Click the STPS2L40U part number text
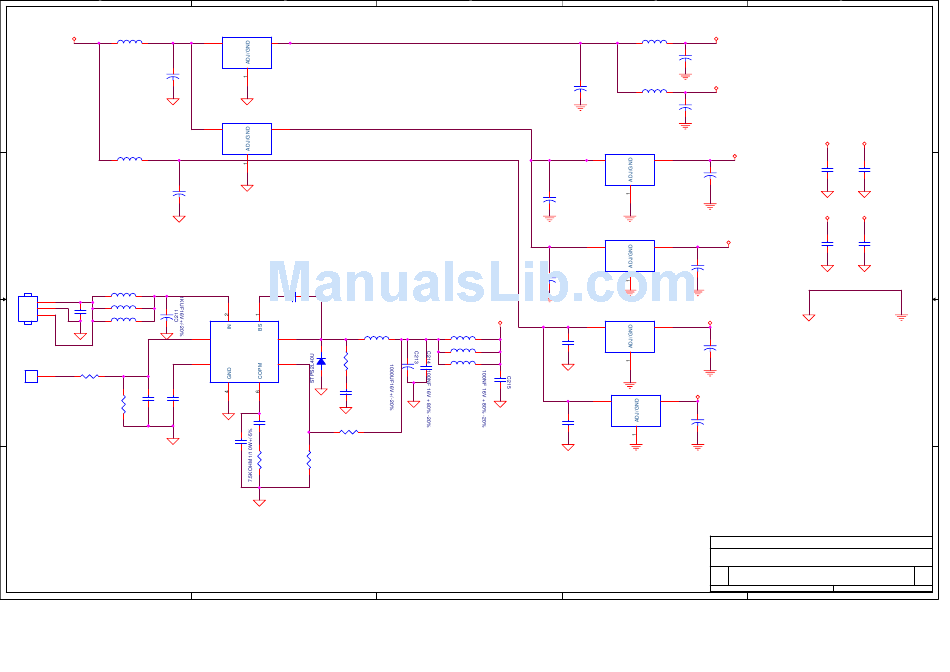 tap(312, 368)
